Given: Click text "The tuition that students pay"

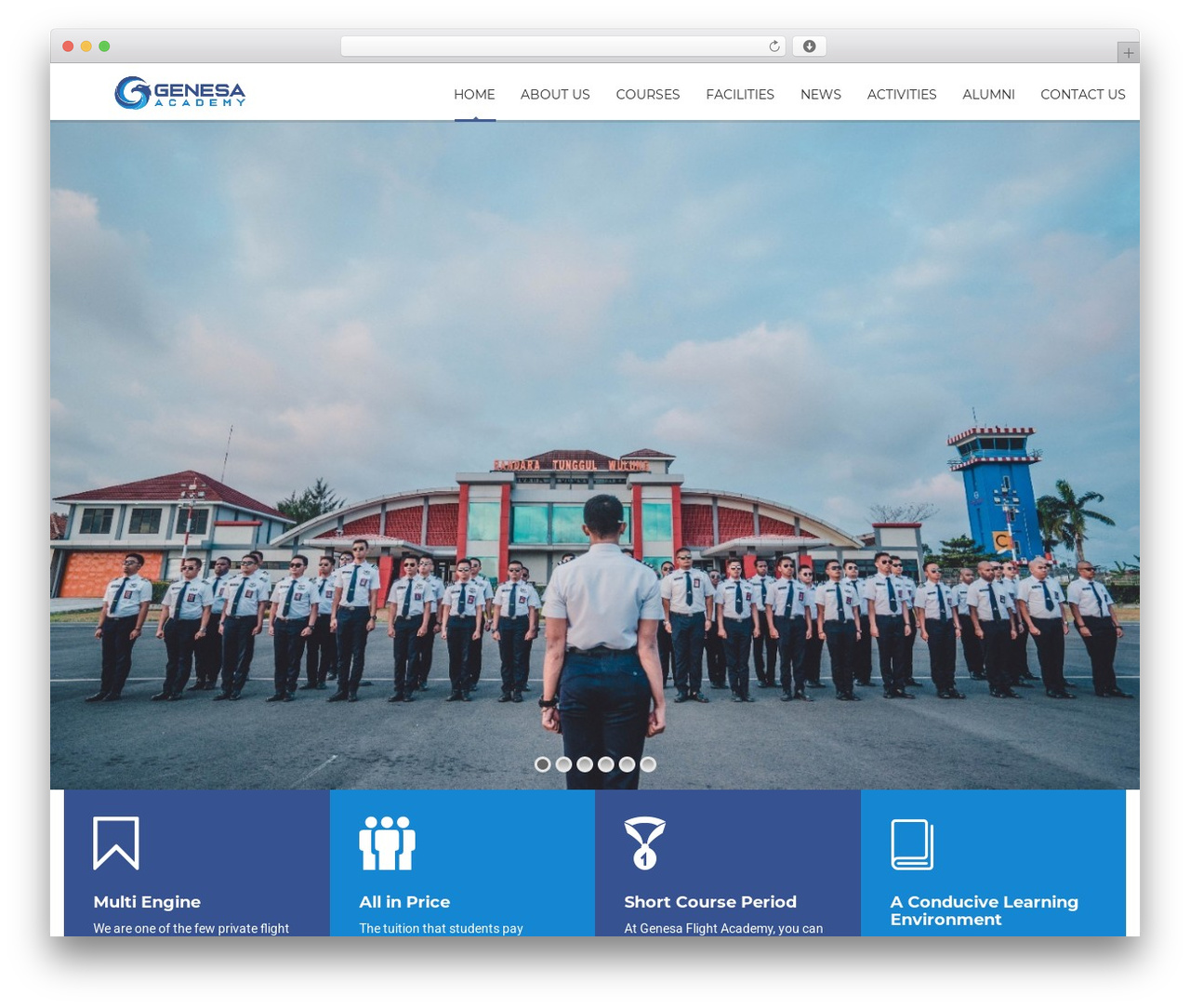Looking at the screenshot, I should pos(441,928).
